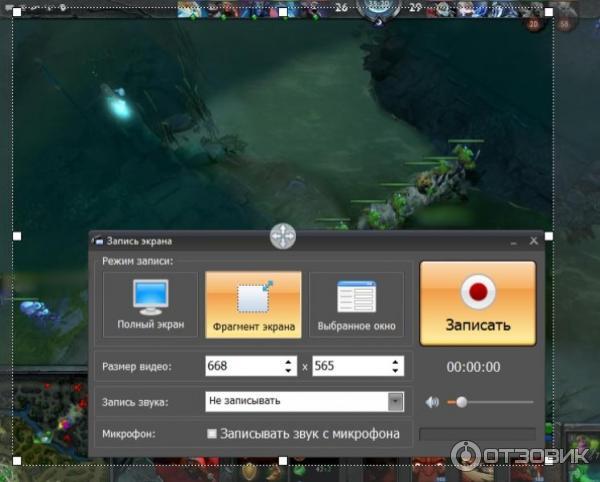Decrease video height with the down arrow
Viewport: 600px width, 482px height.
pyautogui.click(x=396, y=372)
